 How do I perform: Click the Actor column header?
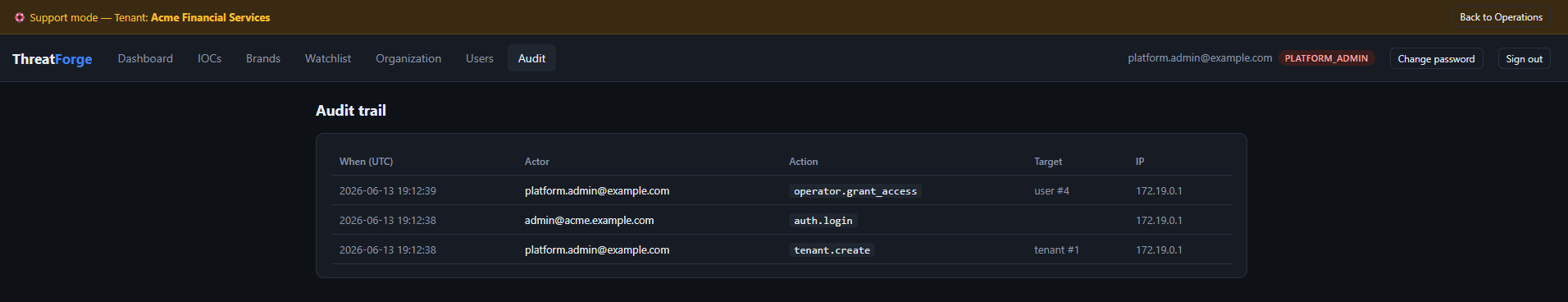point(537,162)
